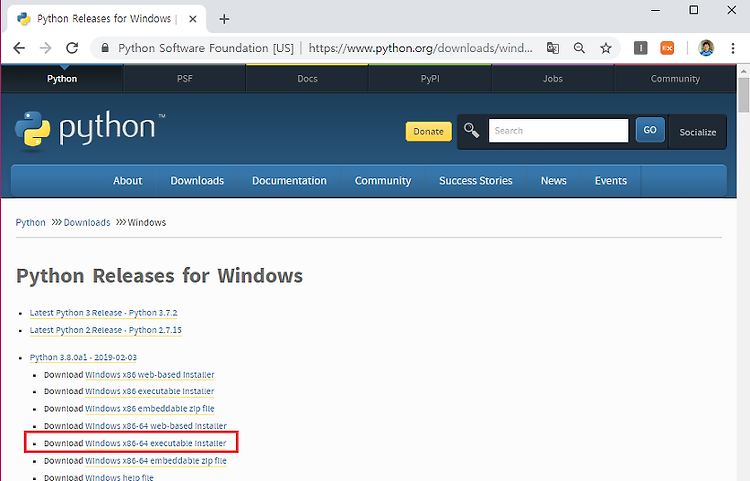Click the browser forward arrow

click(x=45, y=48)
